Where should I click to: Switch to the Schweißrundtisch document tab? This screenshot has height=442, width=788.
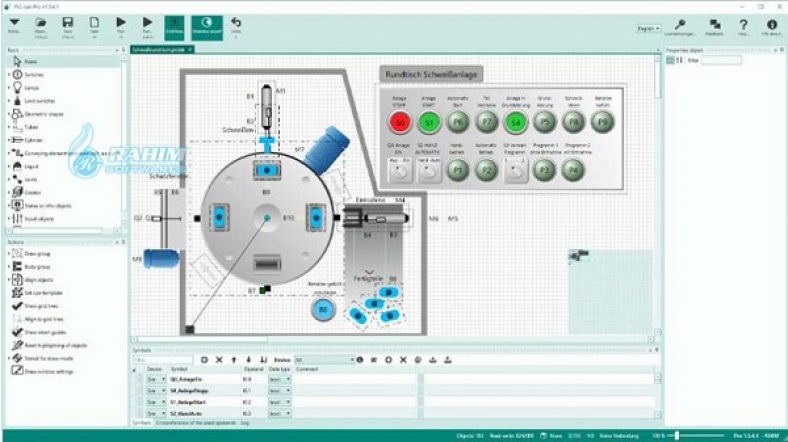[x=159, y=50]
